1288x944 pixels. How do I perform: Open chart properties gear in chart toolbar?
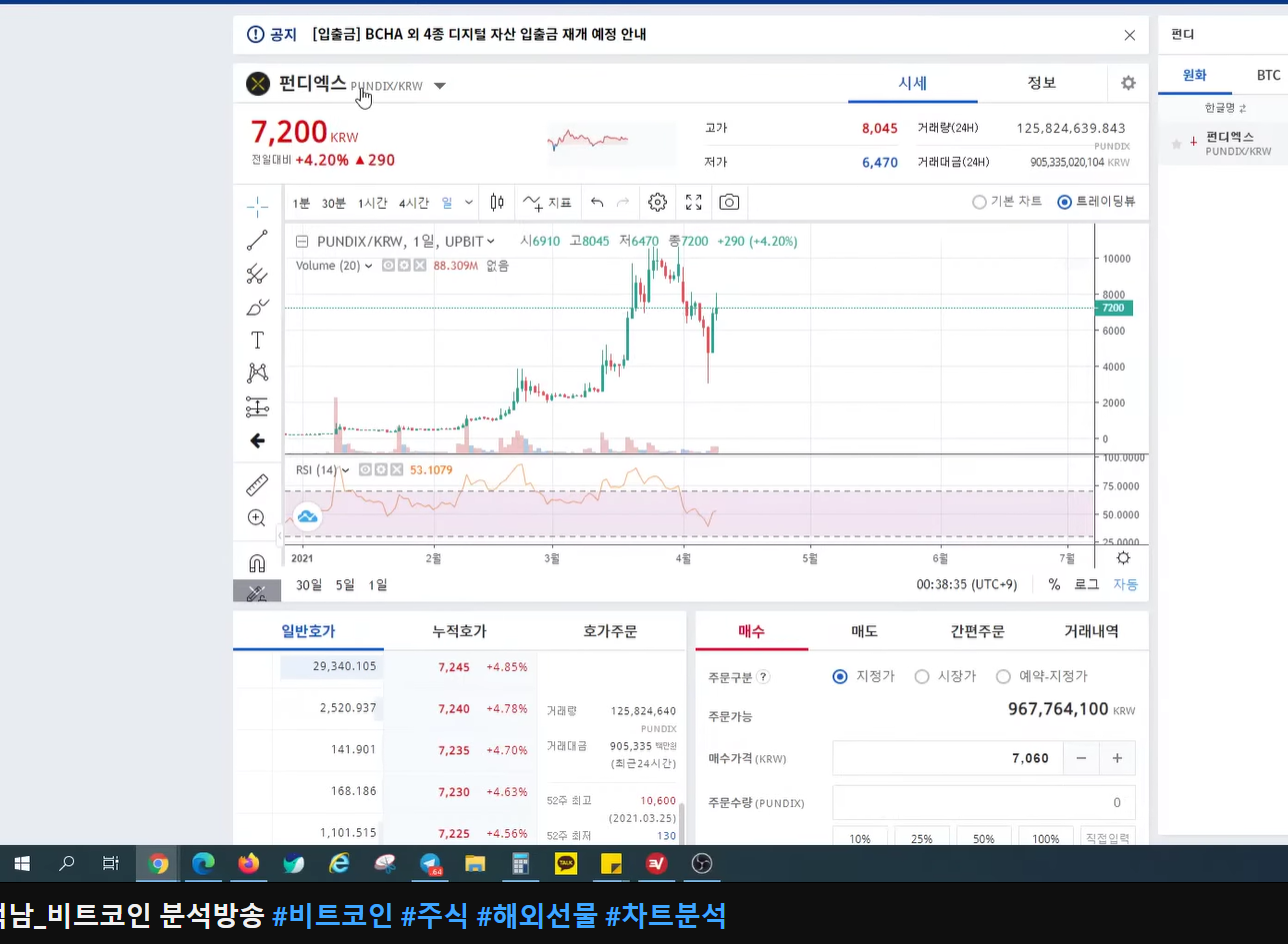pos(657,202)
